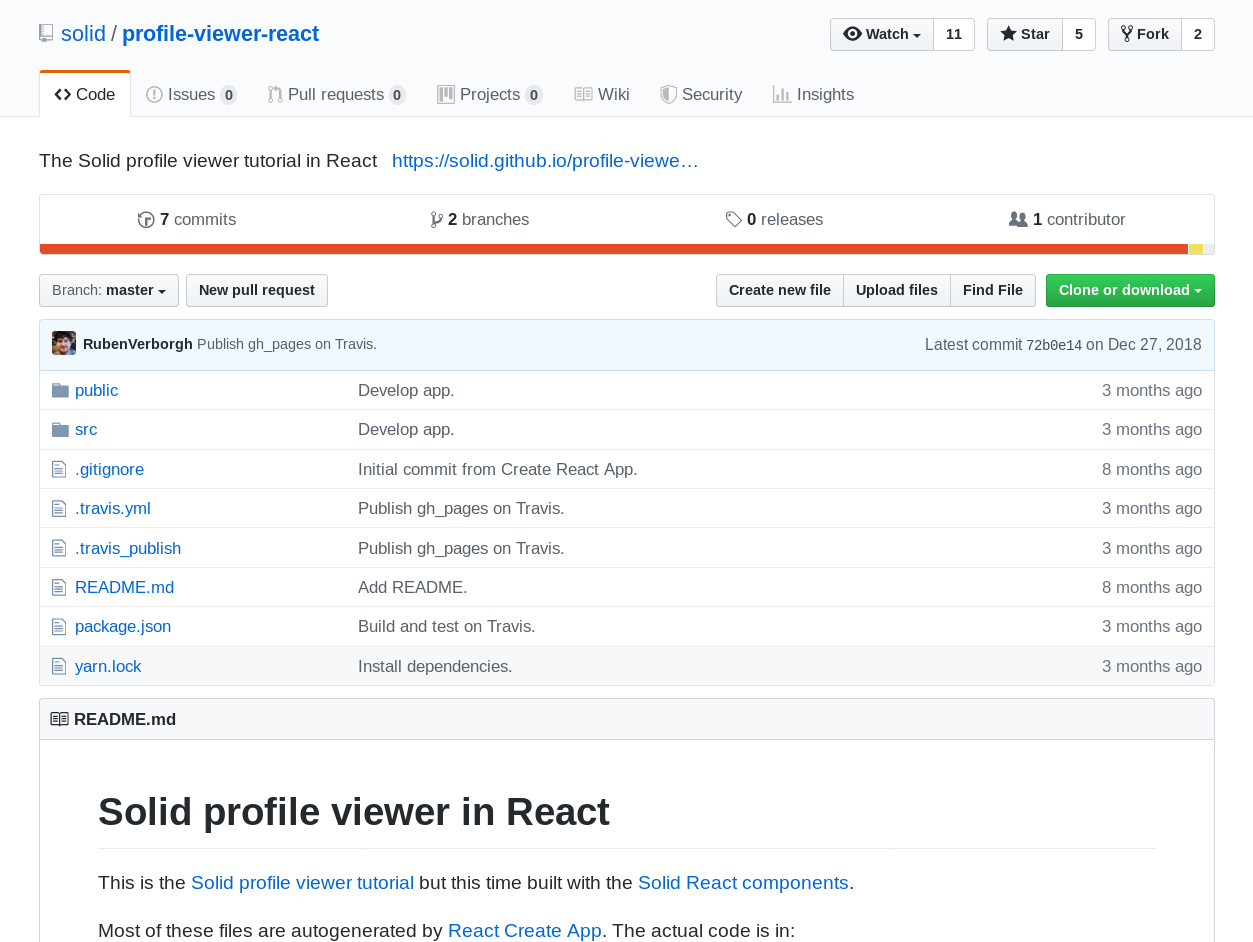
Task: Open the .travis.yml file
Action: click(x=113, y=508)
